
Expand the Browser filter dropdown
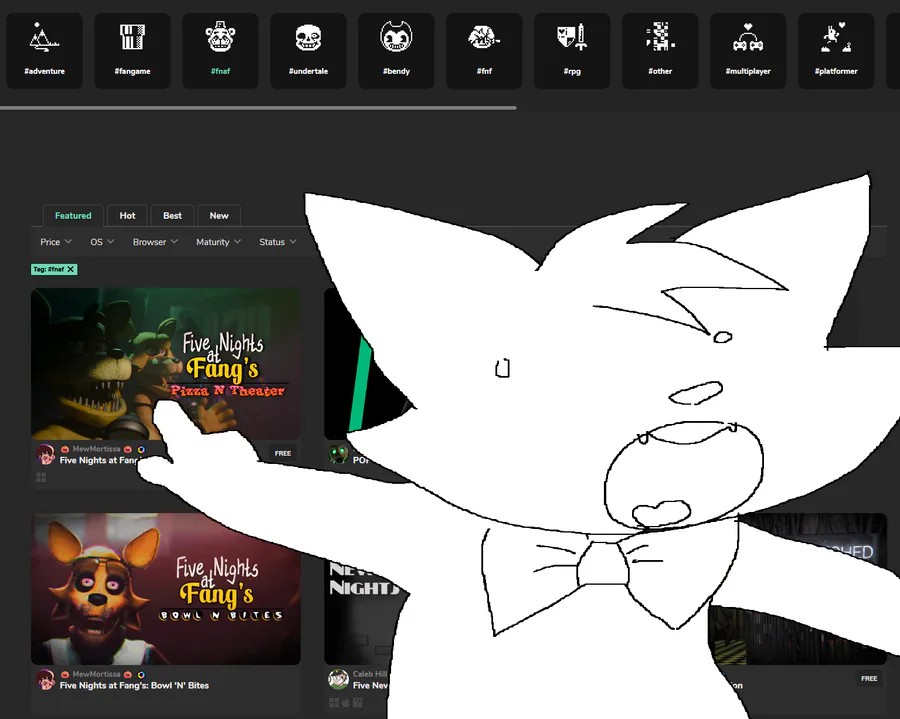pyautogui.click(x=155, y=242)
